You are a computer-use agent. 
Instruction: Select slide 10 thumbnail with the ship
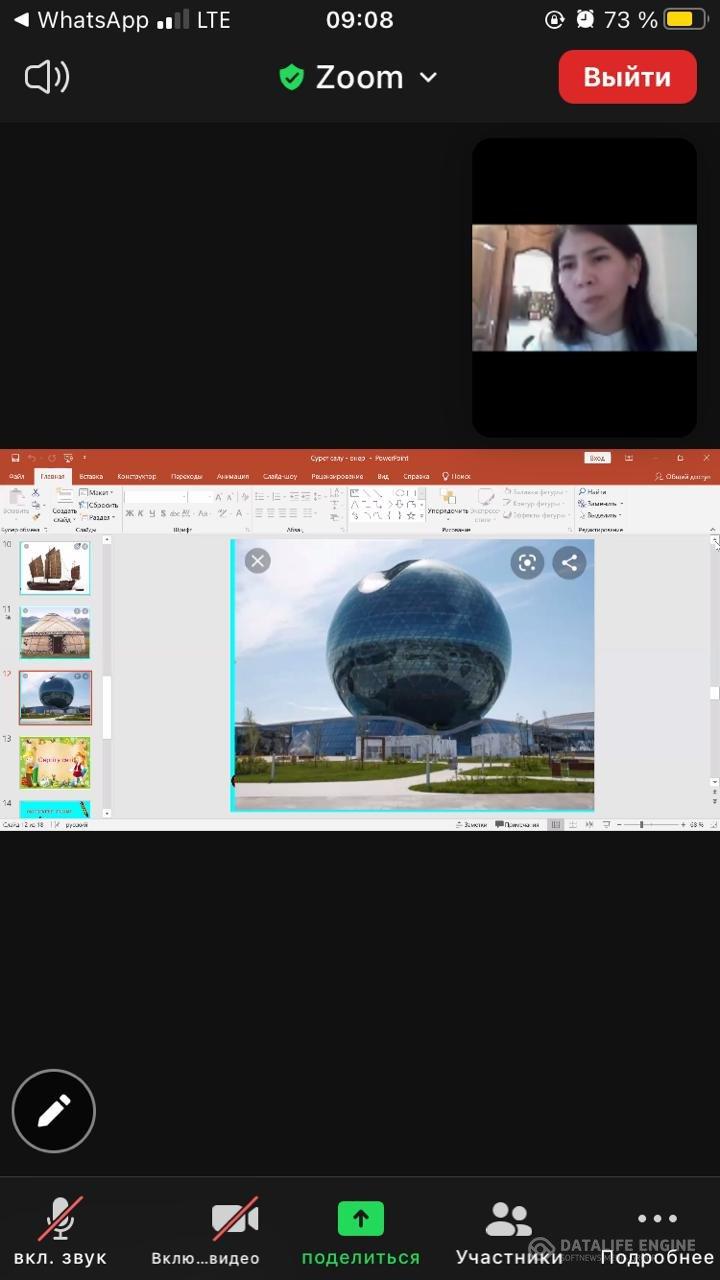(x=55, y=568)
